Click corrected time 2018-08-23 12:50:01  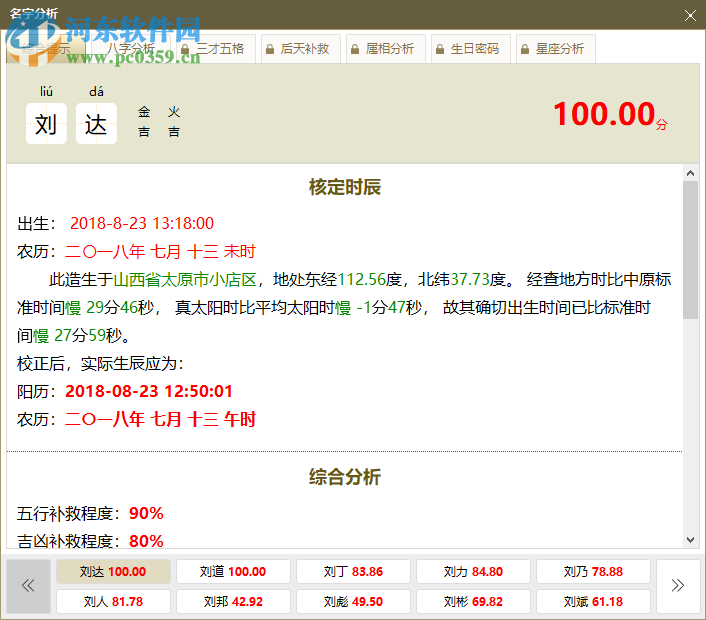(x=149, y=391)
